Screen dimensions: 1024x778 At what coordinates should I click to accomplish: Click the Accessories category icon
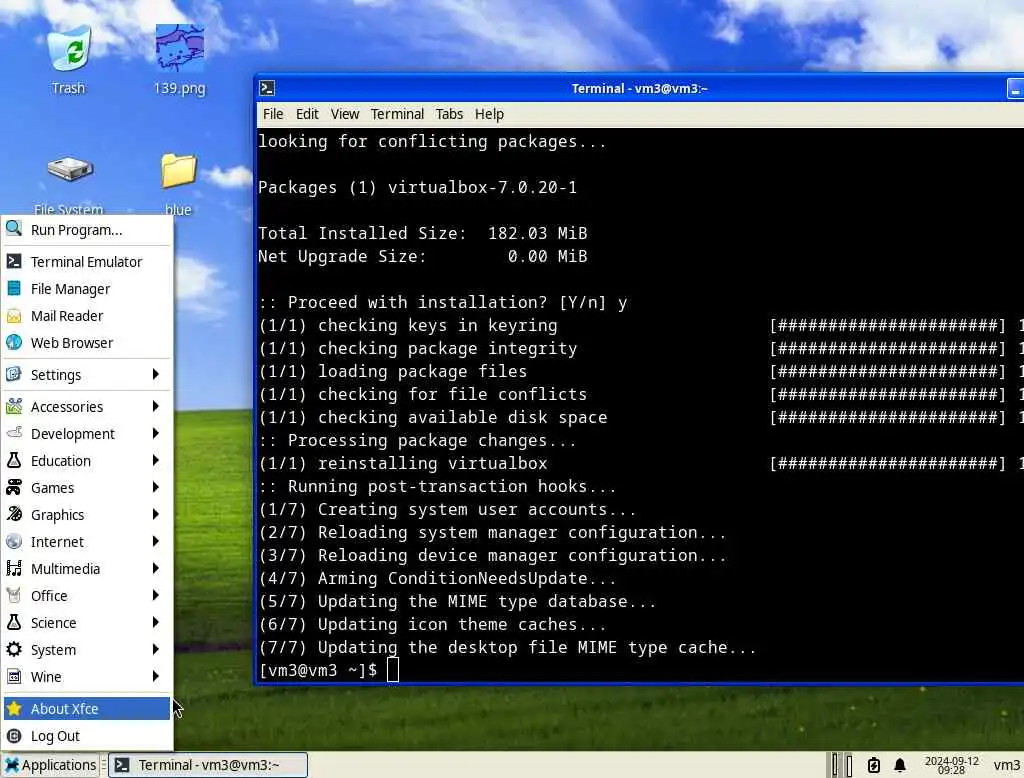pyautogui.click(x=14, y=406)
